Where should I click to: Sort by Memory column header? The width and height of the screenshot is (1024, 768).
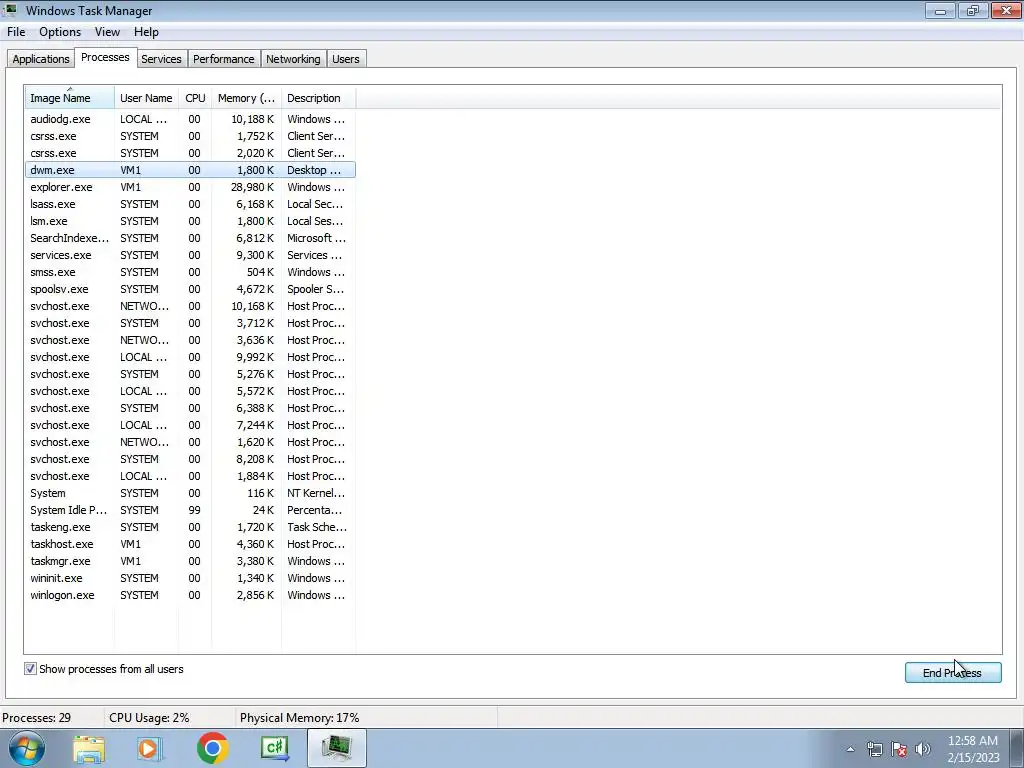click(246, 98)
